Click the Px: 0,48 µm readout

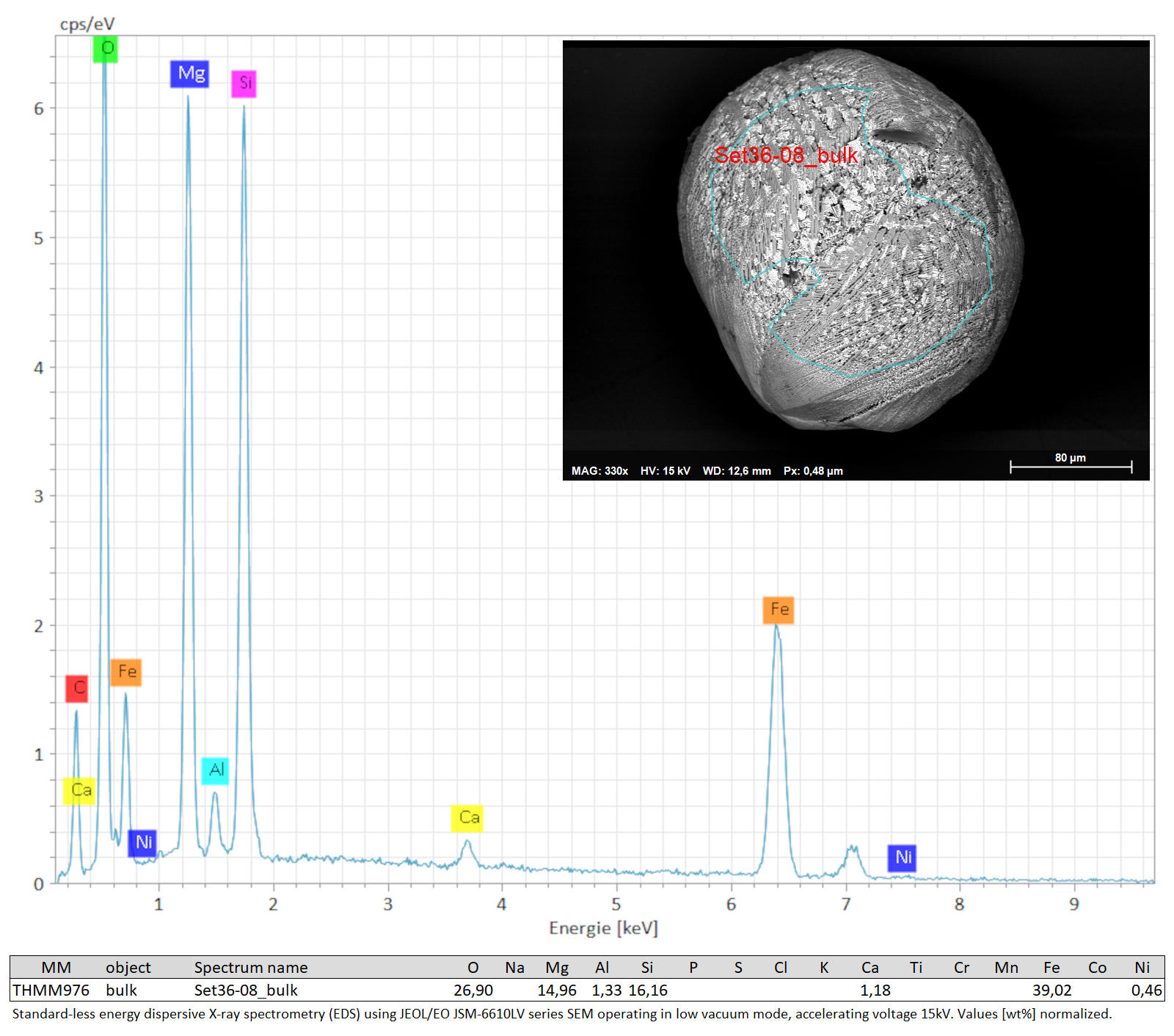(x=813, y=471)
